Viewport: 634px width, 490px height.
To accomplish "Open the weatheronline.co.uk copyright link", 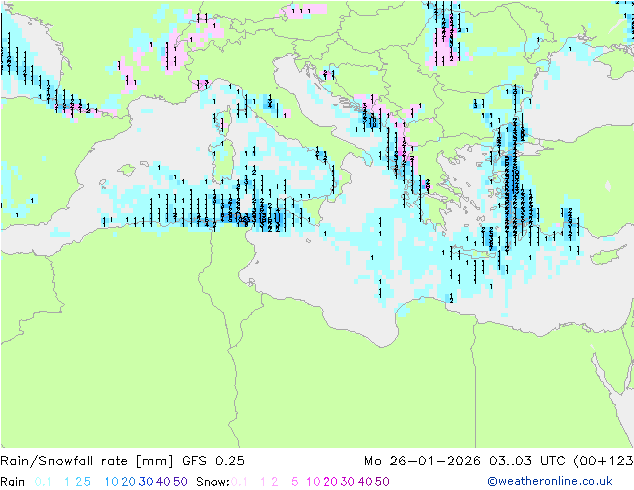I will (550, 481).
